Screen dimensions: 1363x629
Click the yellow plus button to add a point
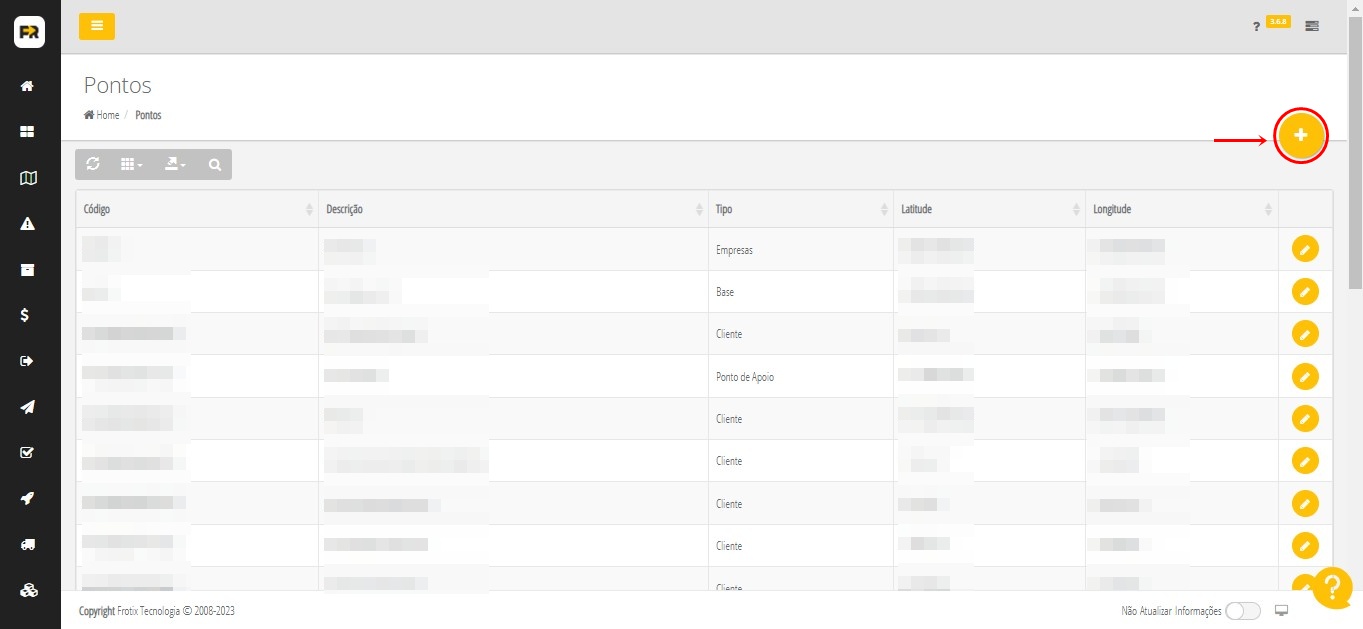(1300, 135)
